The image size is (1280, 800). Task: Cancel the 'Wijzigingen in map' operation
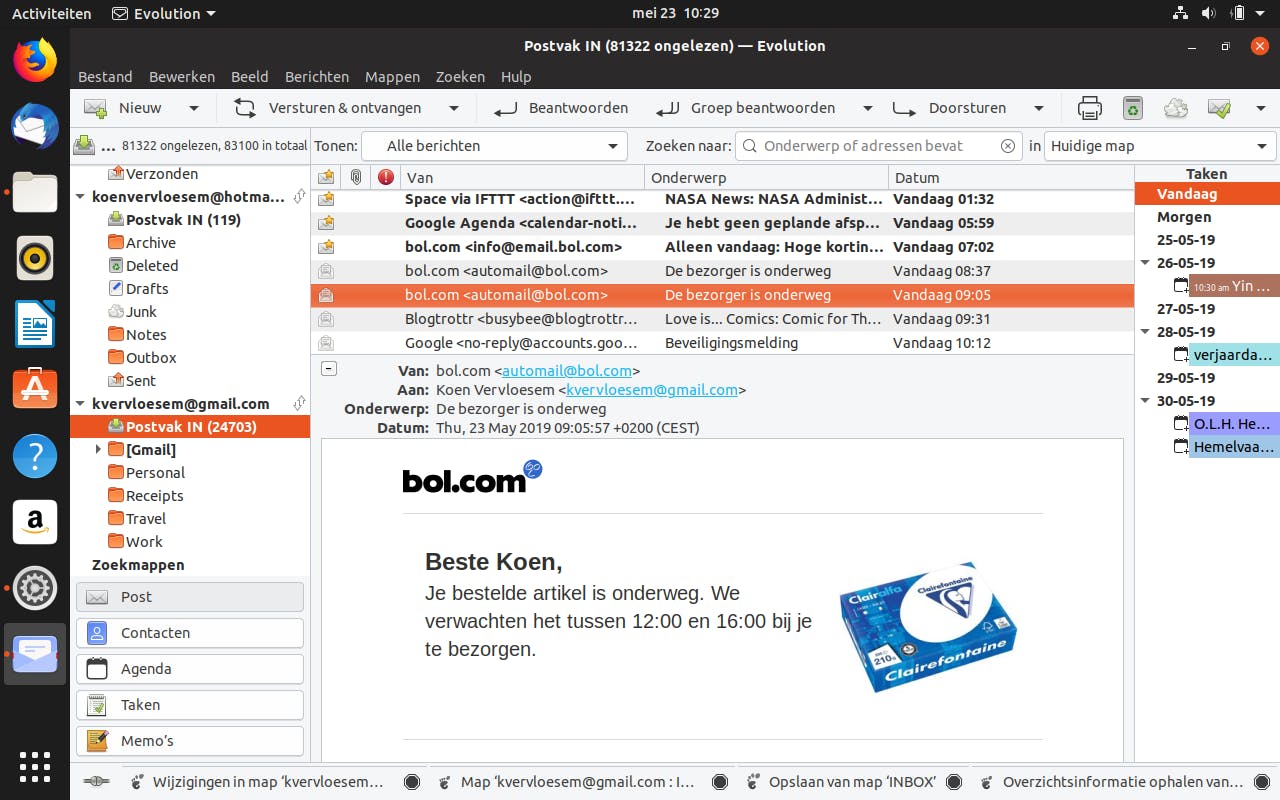coord(412,782)
